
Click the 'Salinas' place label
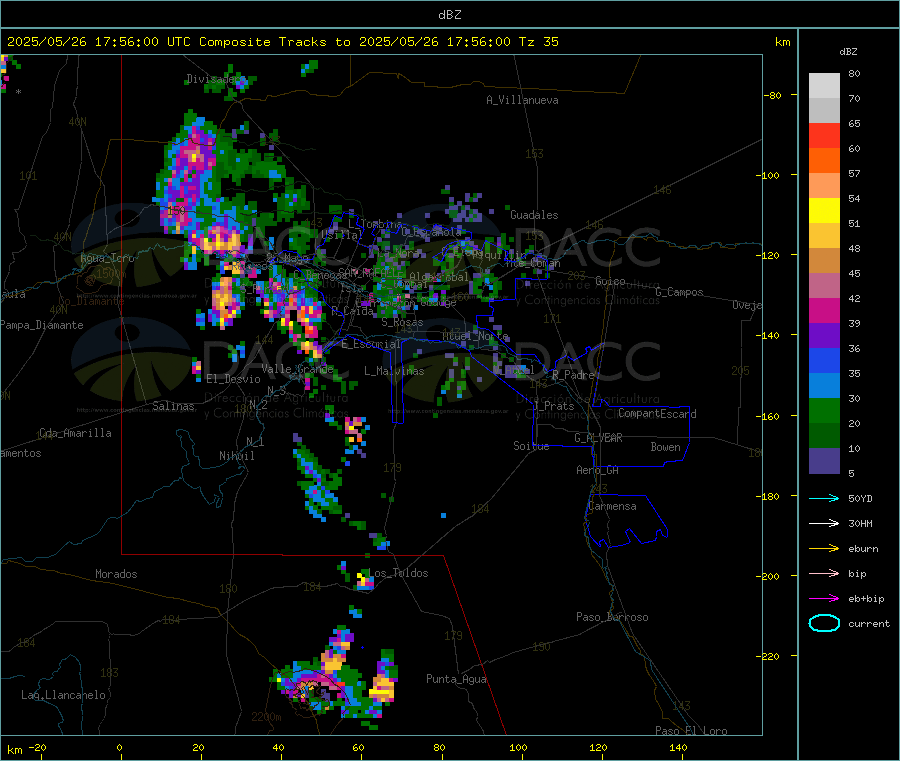[173, 406]
